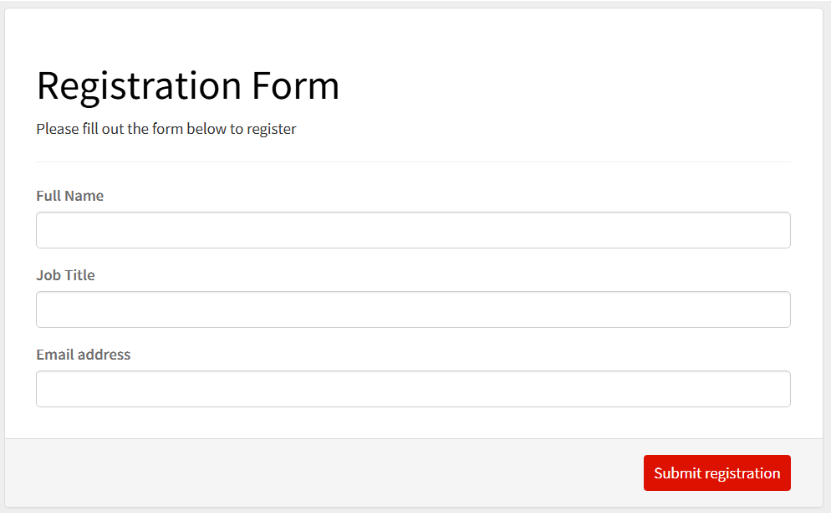Click the word 'Title' in Job Title label
This screenshot has height=514, width=832.
click(79, 275)
